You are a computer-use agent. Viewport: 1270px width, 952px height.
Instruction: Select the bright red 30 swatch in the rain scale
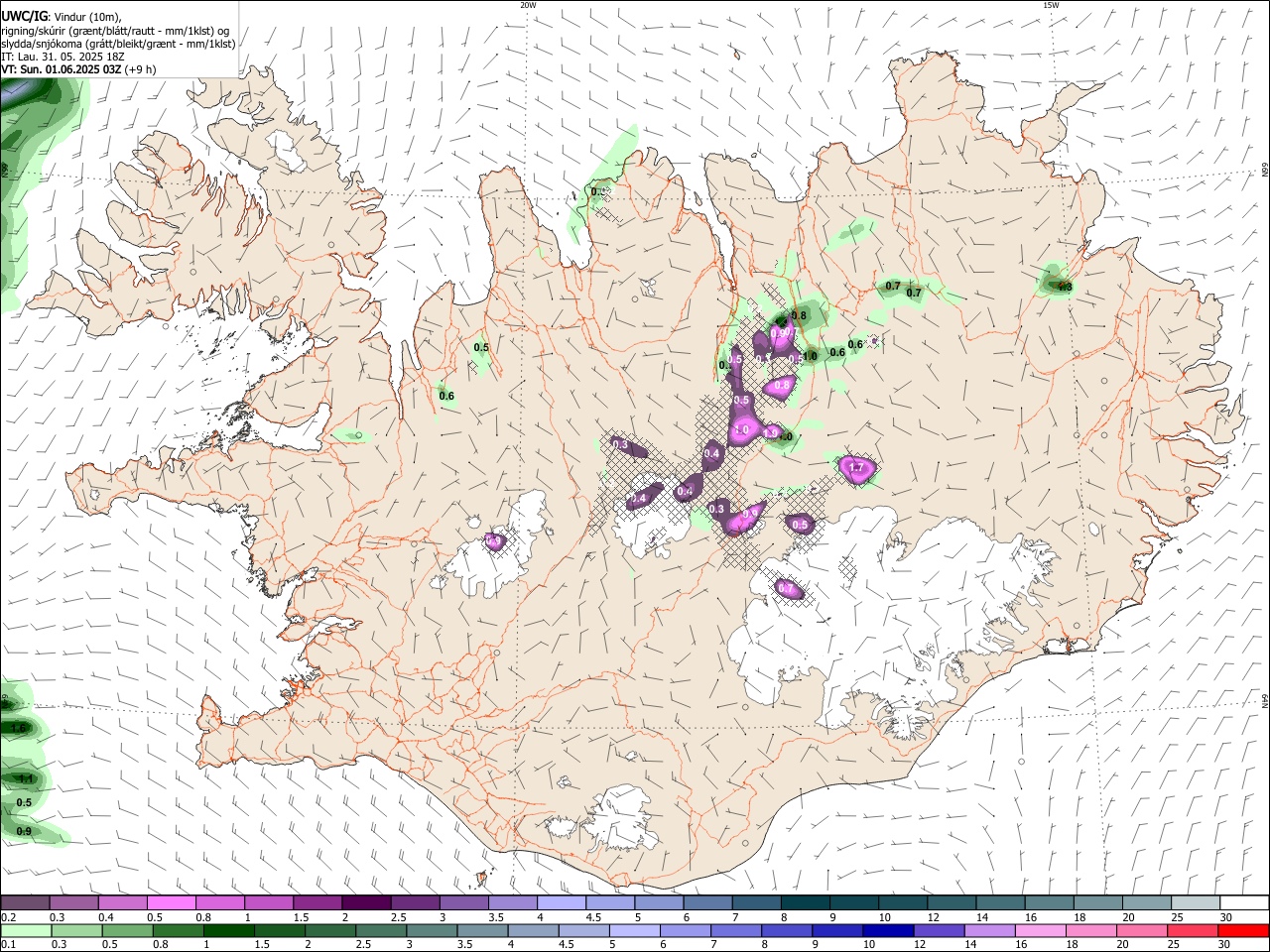pyautogui.click(x=1245, y=931)
